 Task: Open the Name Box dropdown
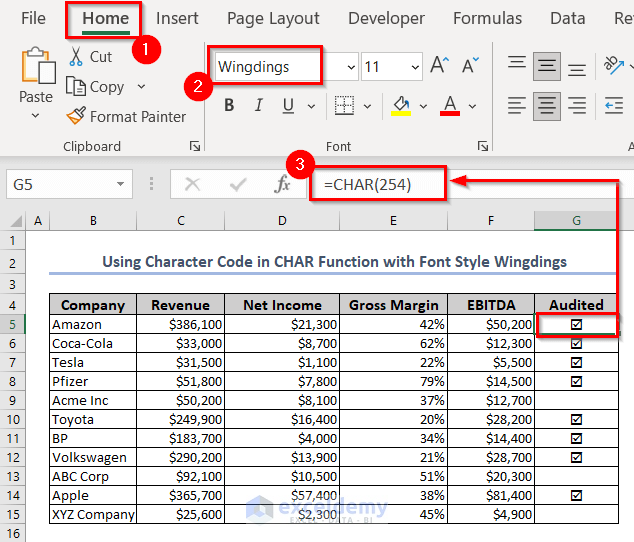pos(120,184)
